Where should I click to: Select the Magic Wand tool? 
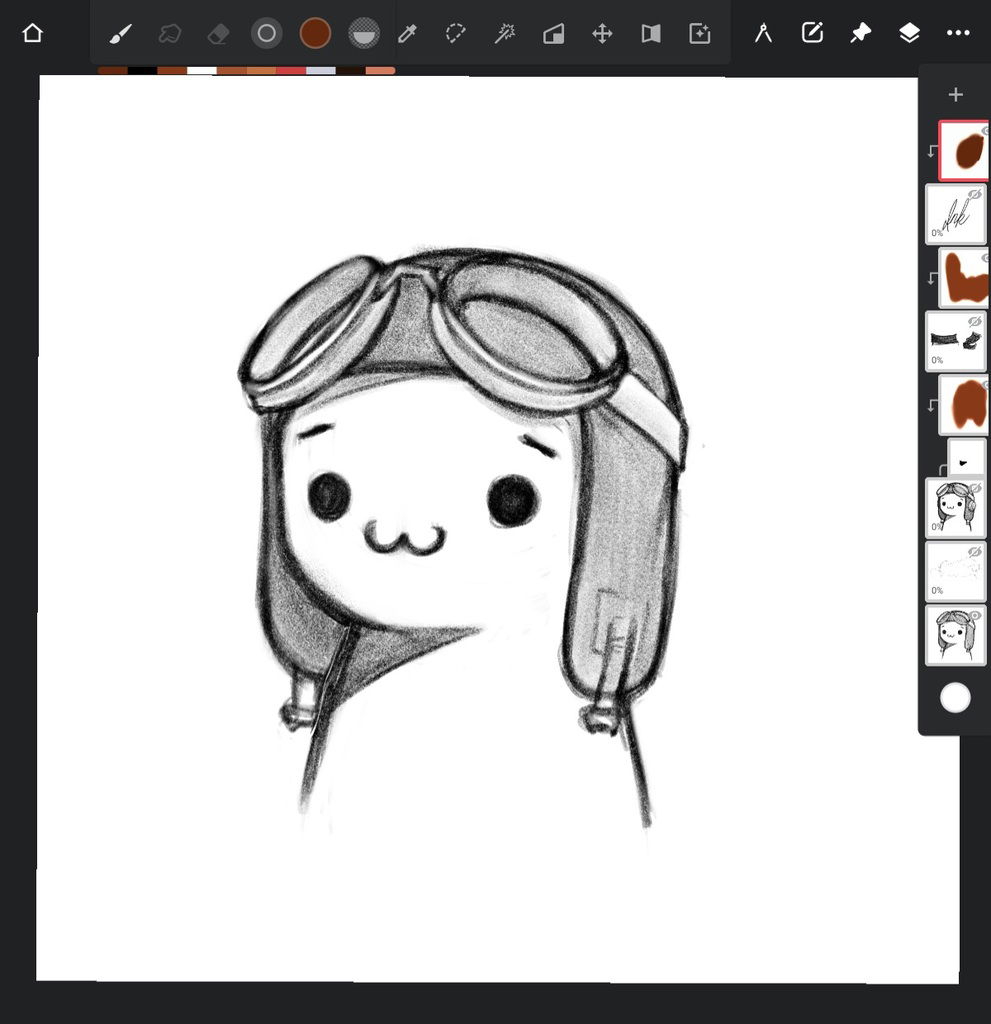click(505, 34)
